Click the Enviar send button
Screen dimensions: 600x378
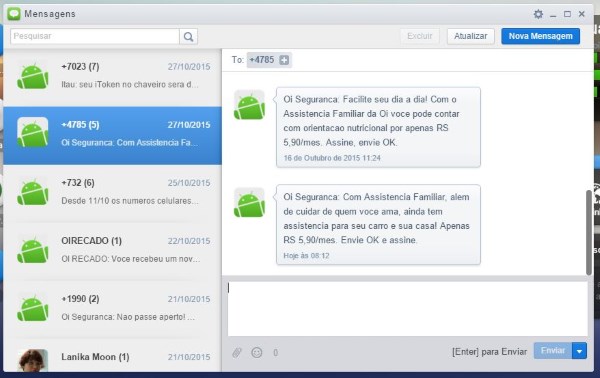coord(553,351)
